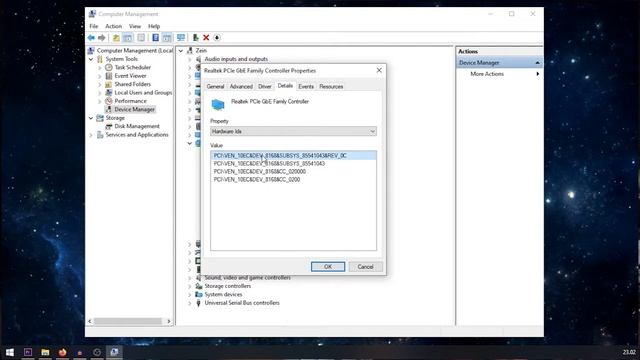
Task: Click Cancel in the properties dialog
Action: [365, 267]
